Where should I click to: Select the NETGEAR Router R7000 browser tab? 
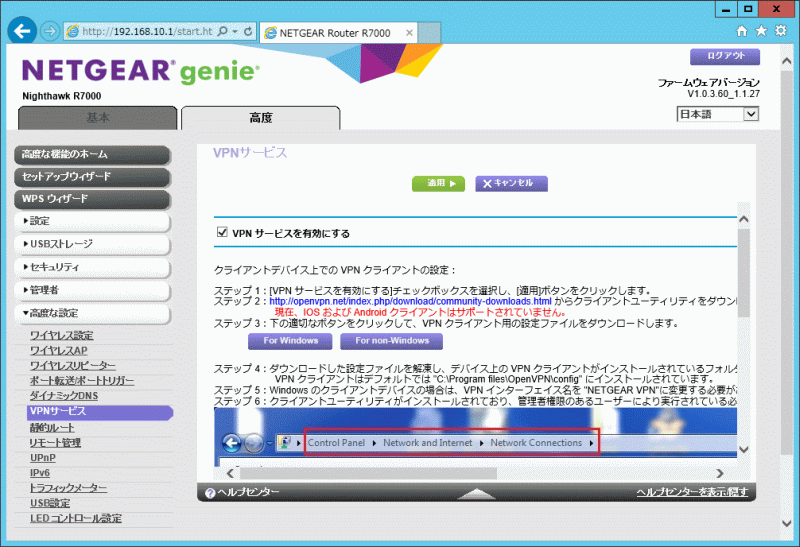click(x=340, y=31)
